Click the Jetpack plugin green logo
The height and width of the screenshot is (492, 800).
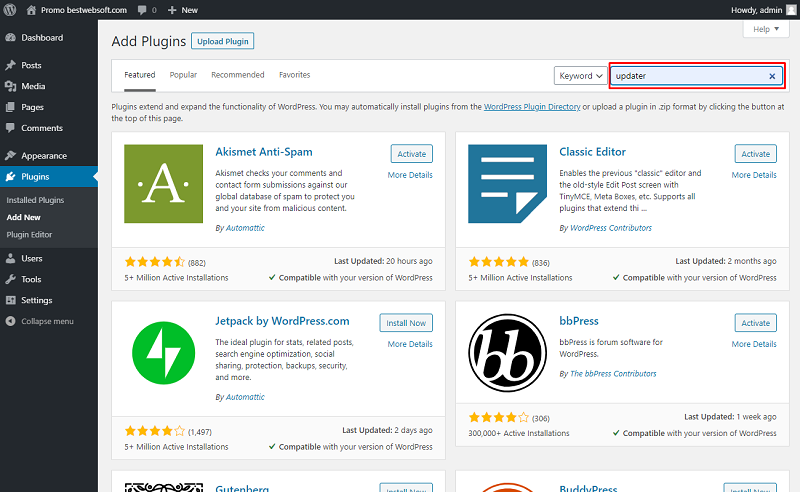click(x=163, y=353)
